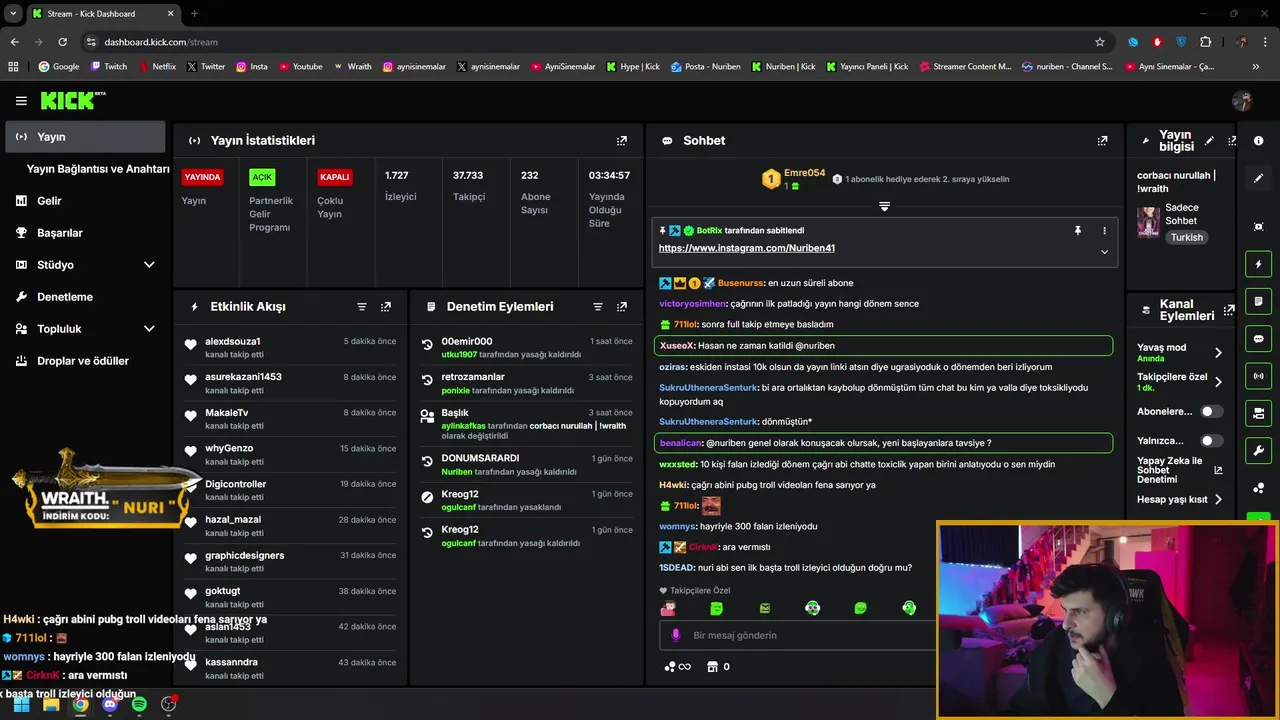Click the highlighted XuseoX chat message
1280x720 pixels.
883,345
